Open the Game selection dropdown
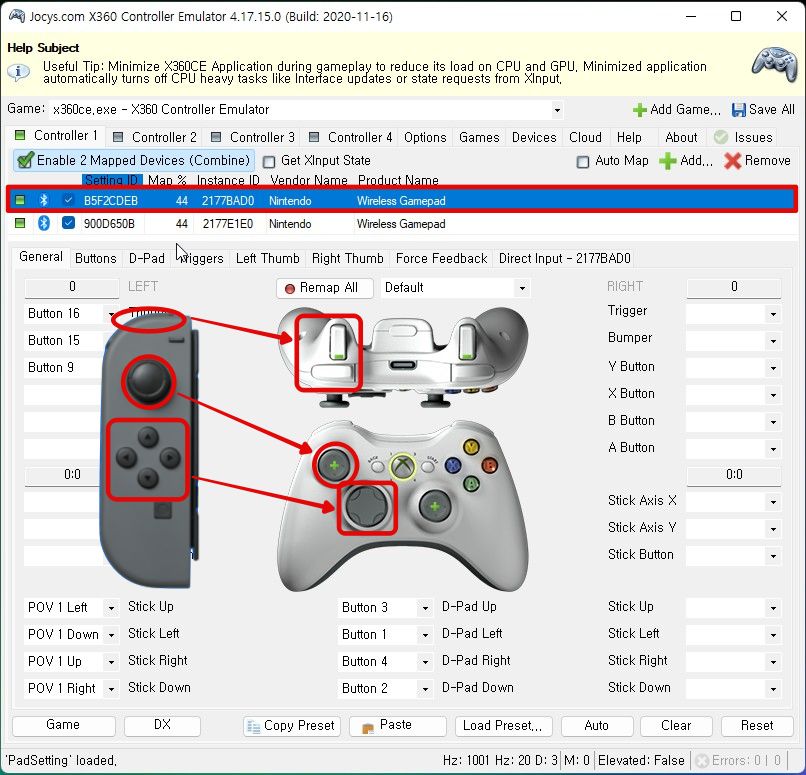This screenshot has height=775, width=806. (x=557, y=110)
